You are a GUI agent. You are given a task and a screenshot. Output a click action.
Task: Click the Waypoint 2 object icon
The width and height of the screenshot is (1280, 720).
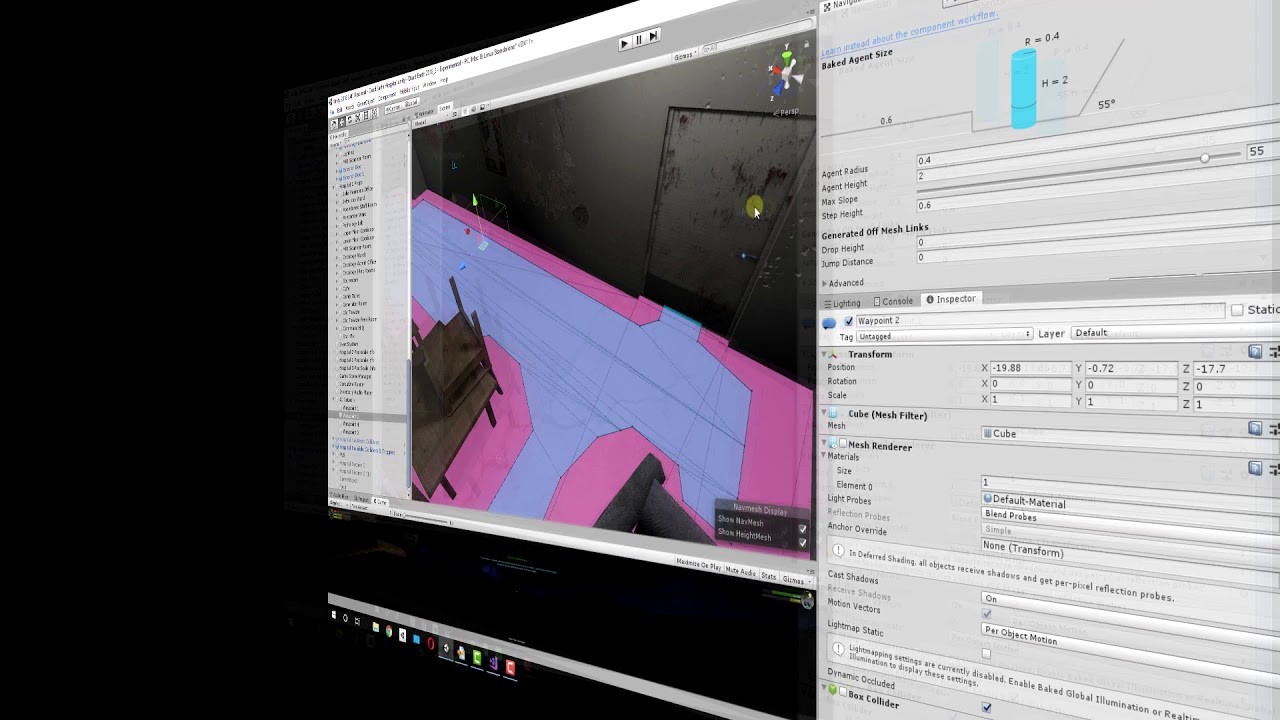coord(829,323)
